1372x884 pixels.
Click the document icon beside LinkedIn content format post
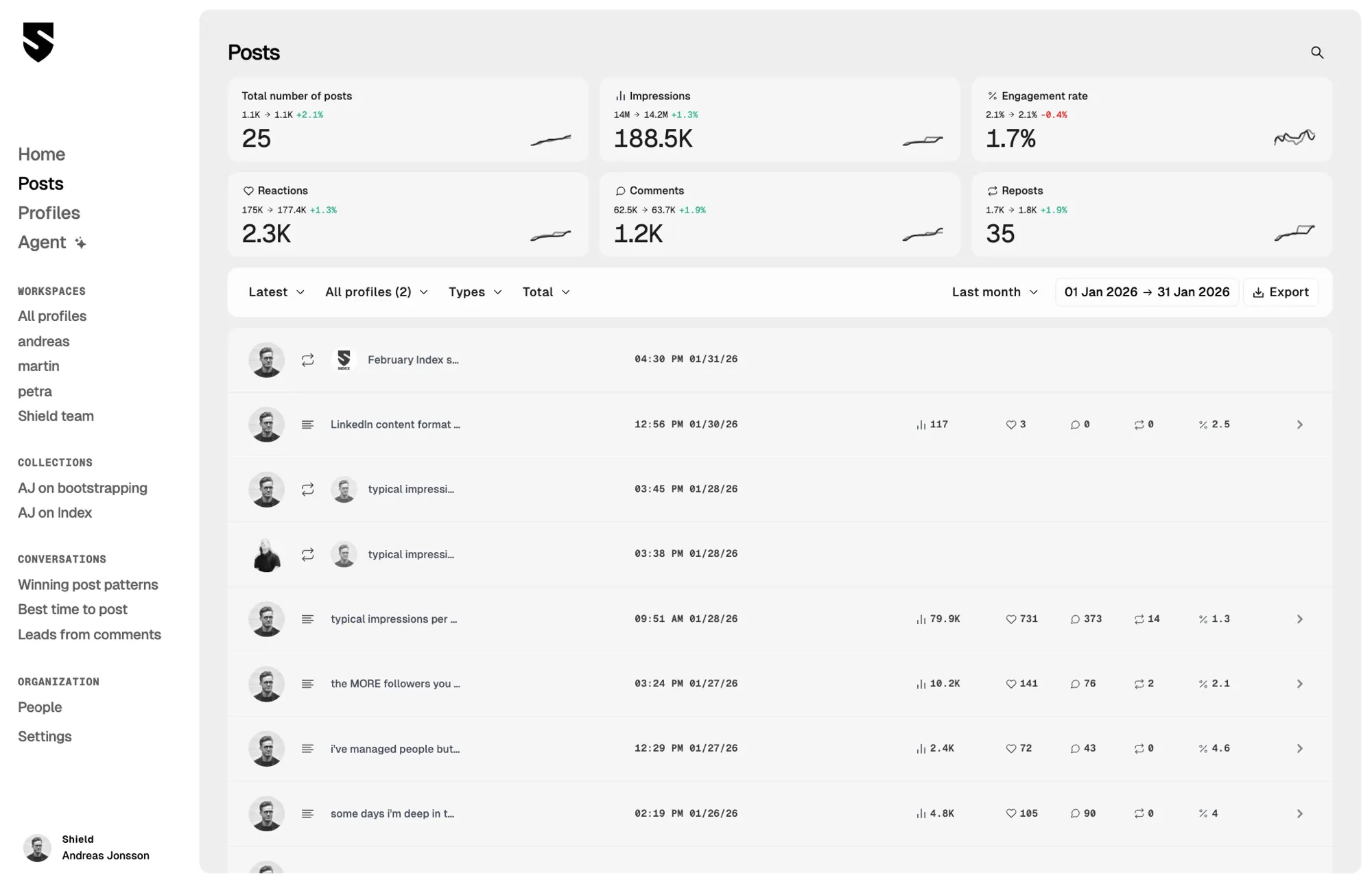[307, 424]
